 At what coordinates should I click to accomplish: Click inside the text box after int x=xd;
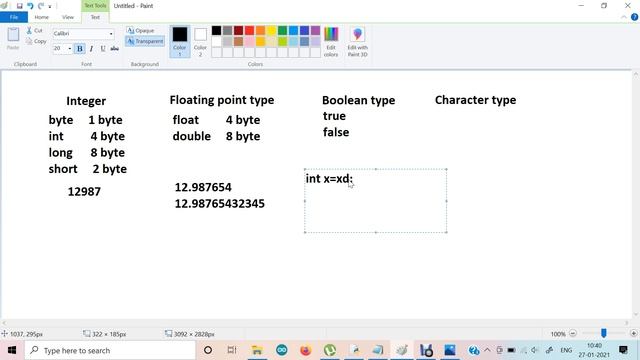point(376,201)
